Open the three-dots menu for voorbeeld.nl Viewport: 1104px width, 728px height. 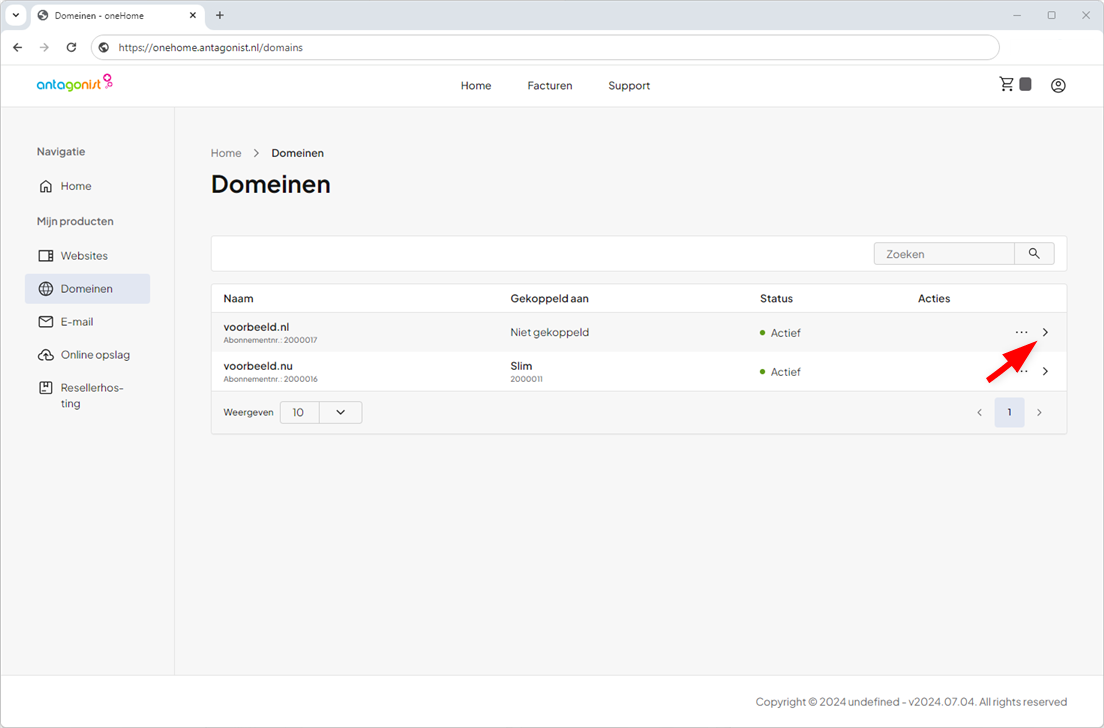[x=1021, y=332]
